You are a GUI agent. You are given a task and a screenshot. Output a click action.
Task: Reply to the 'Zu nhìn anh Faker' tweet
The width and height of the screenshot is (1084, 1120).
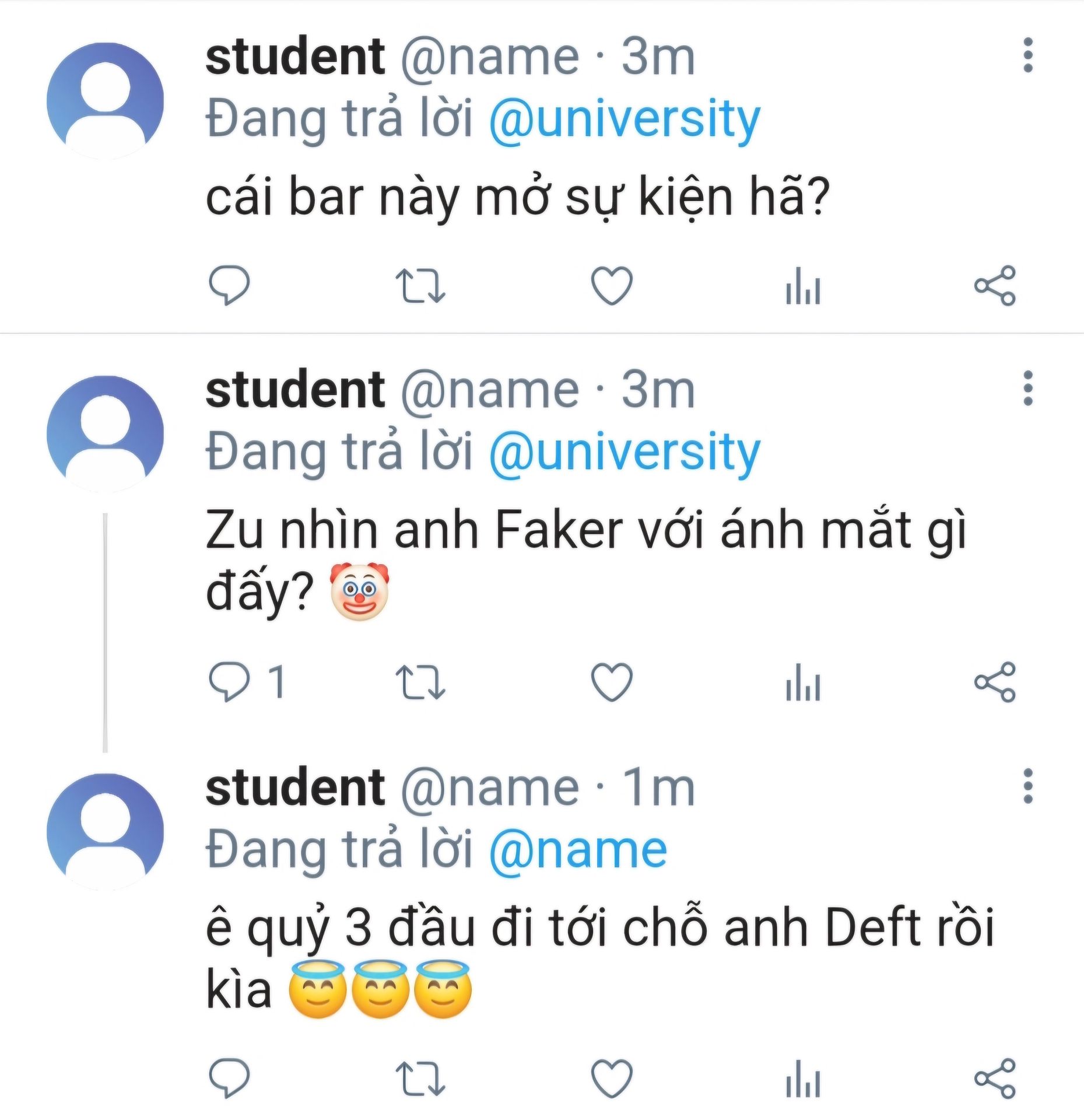(229, 681)
